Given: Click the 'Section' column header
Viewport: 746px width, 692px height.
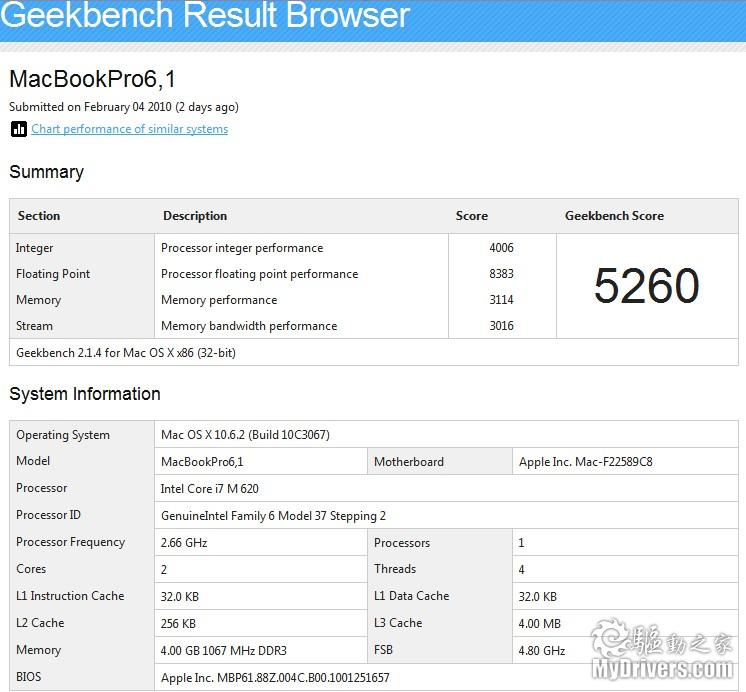Looking at the screenshot, I should click(39, 216).
